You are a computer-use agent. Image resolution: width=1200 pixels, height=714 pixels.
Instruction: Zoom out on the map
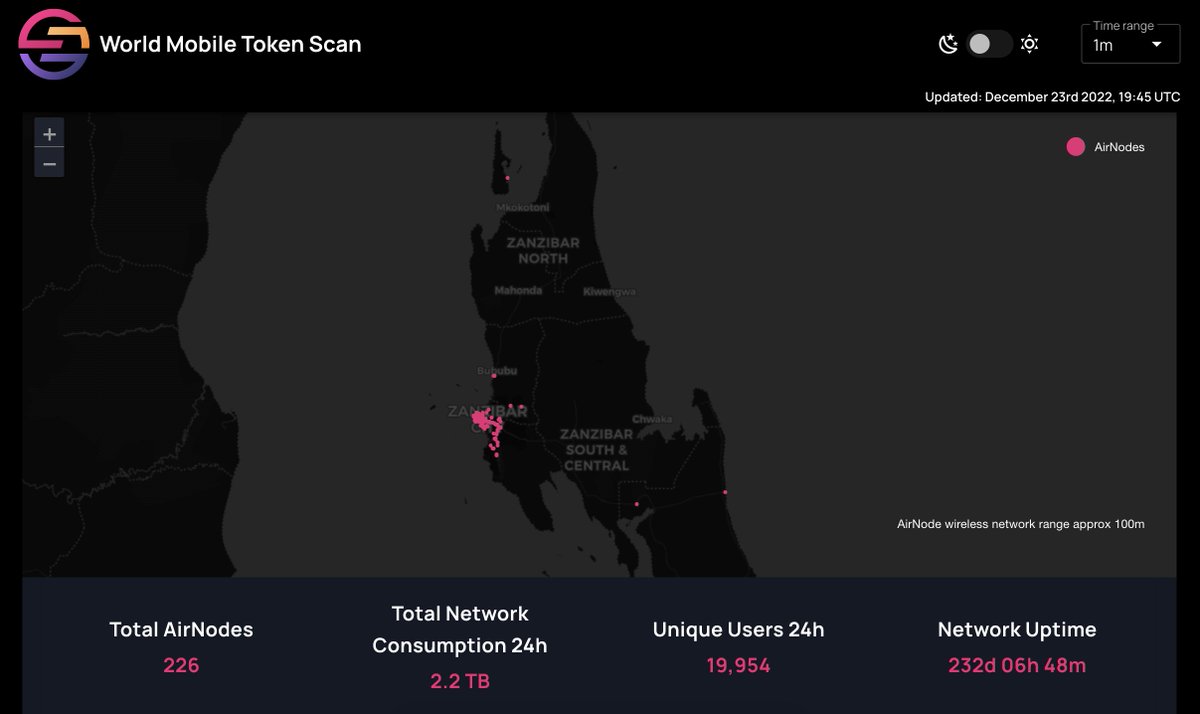(49, 163)
